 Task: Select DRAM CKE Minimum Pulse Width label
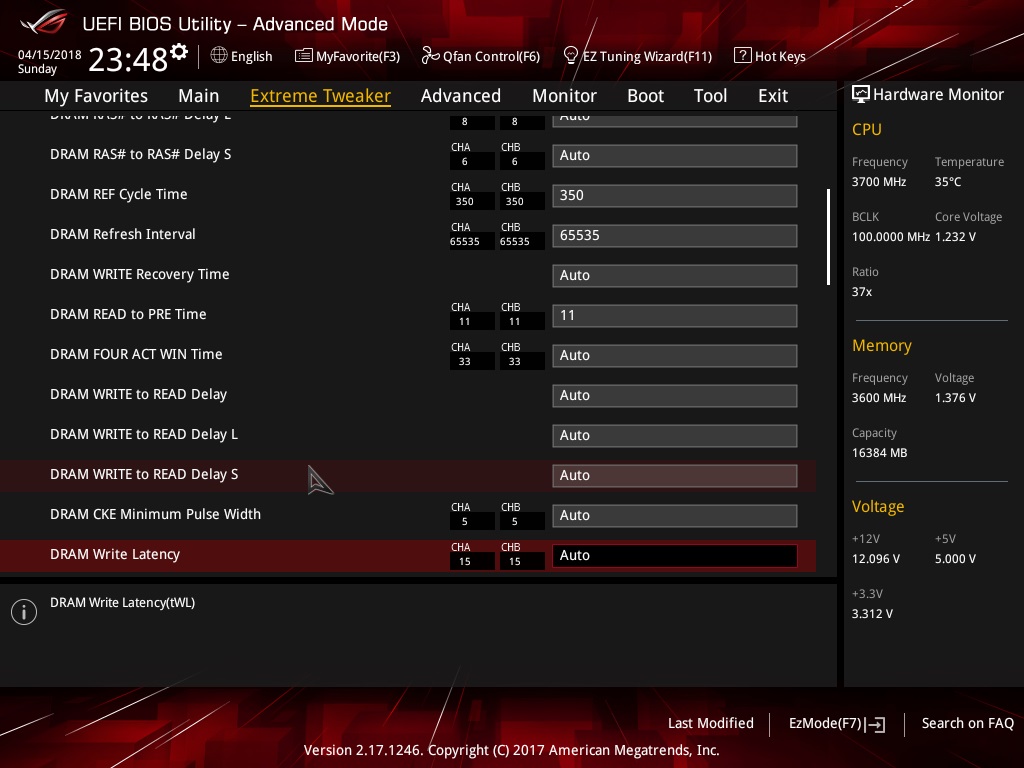click(155, 514)
